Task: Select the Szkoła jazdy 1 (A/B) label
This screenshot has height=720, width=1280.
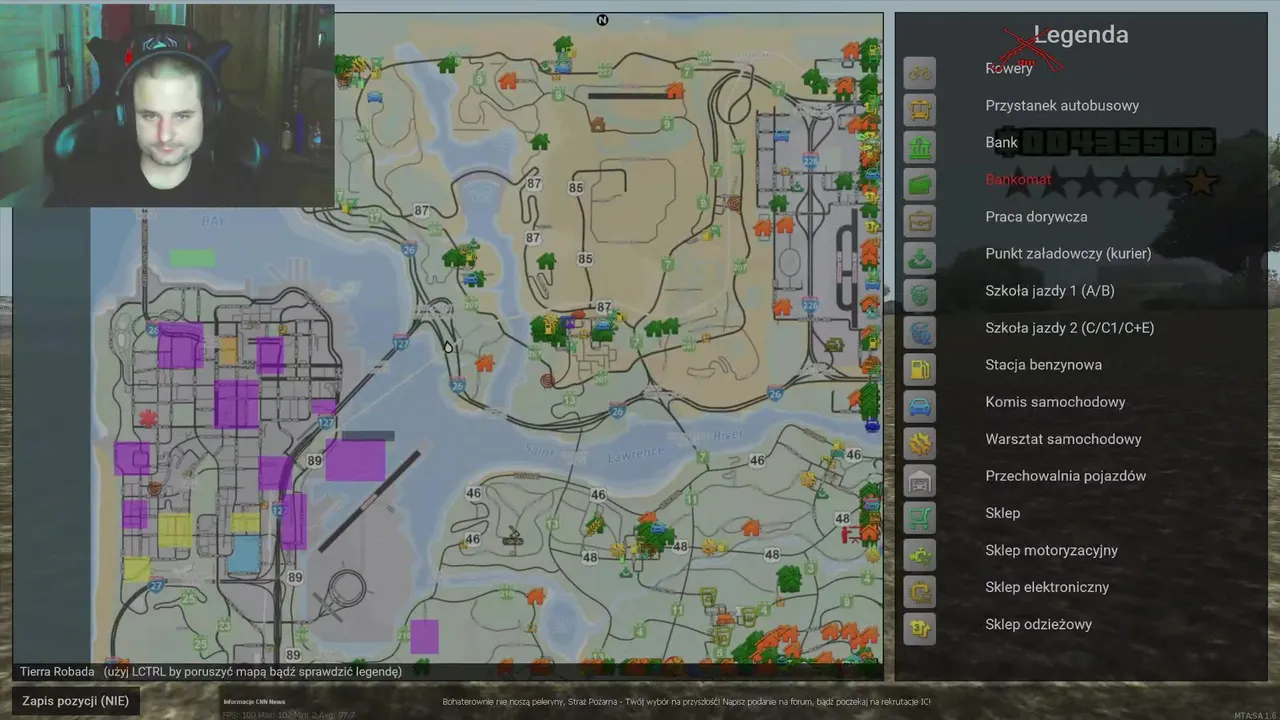Action: pyautogui.click(x=1050, y=290)
